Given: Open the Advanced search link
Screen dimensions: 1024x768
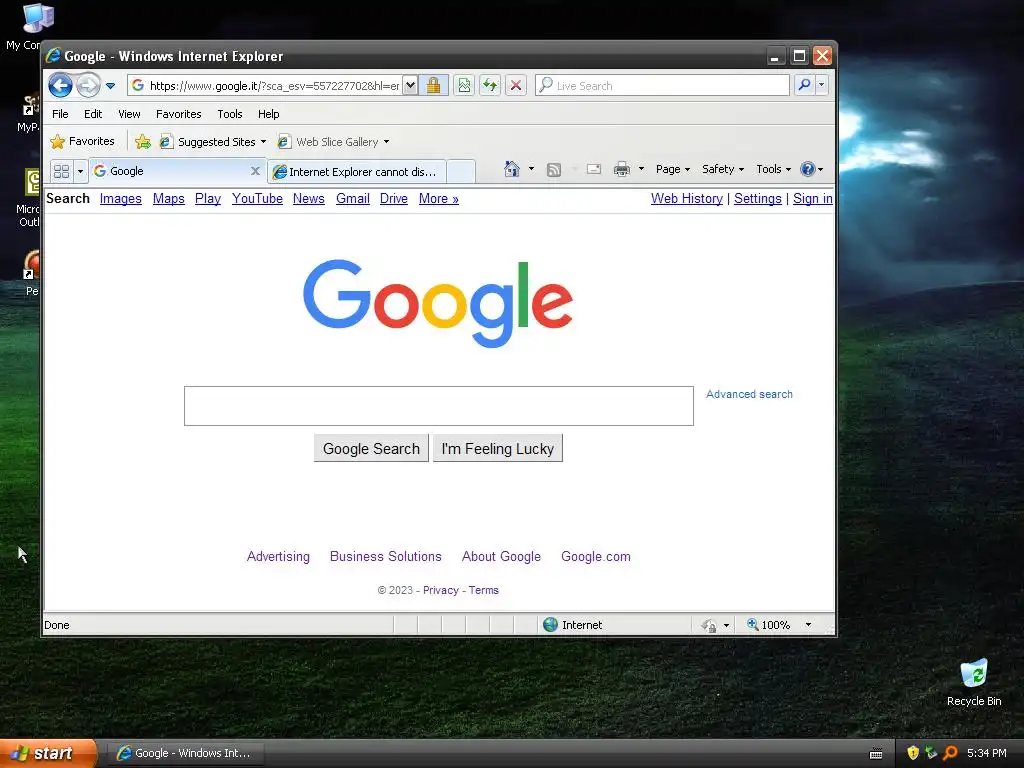Looking at the screenshot, I should (749, 394).
